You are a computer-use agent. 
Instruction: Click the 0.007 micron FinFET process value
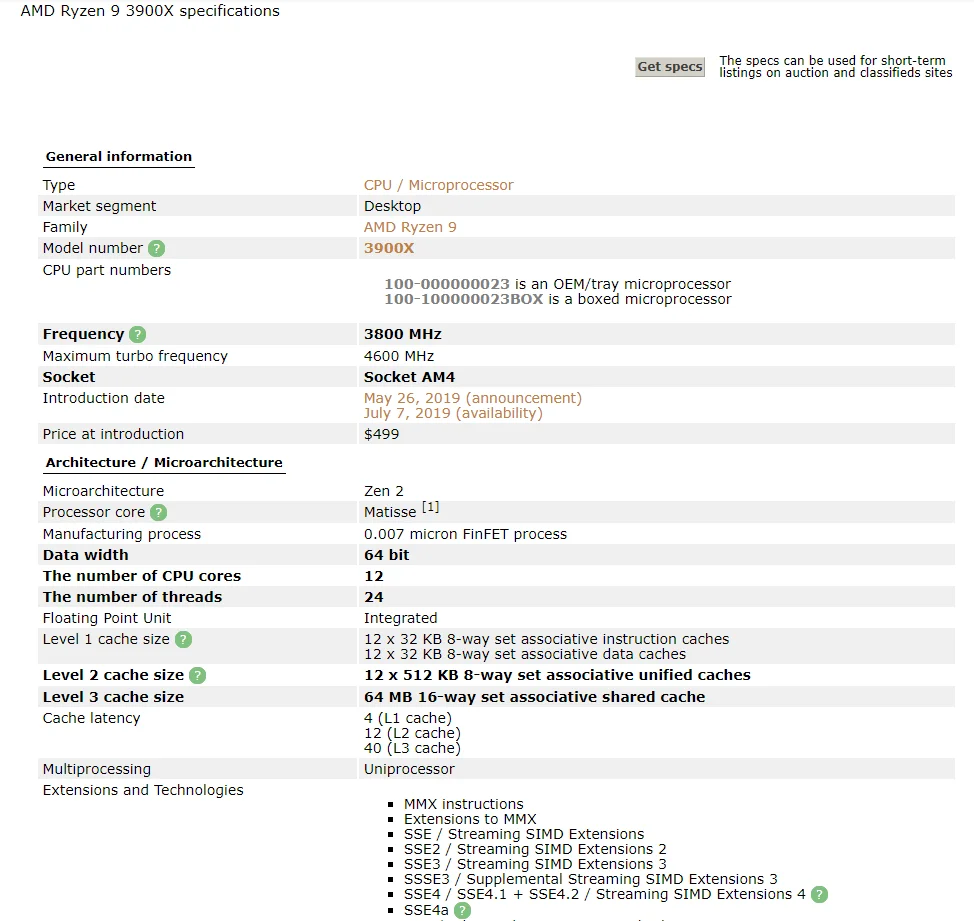tap(465, 534)
